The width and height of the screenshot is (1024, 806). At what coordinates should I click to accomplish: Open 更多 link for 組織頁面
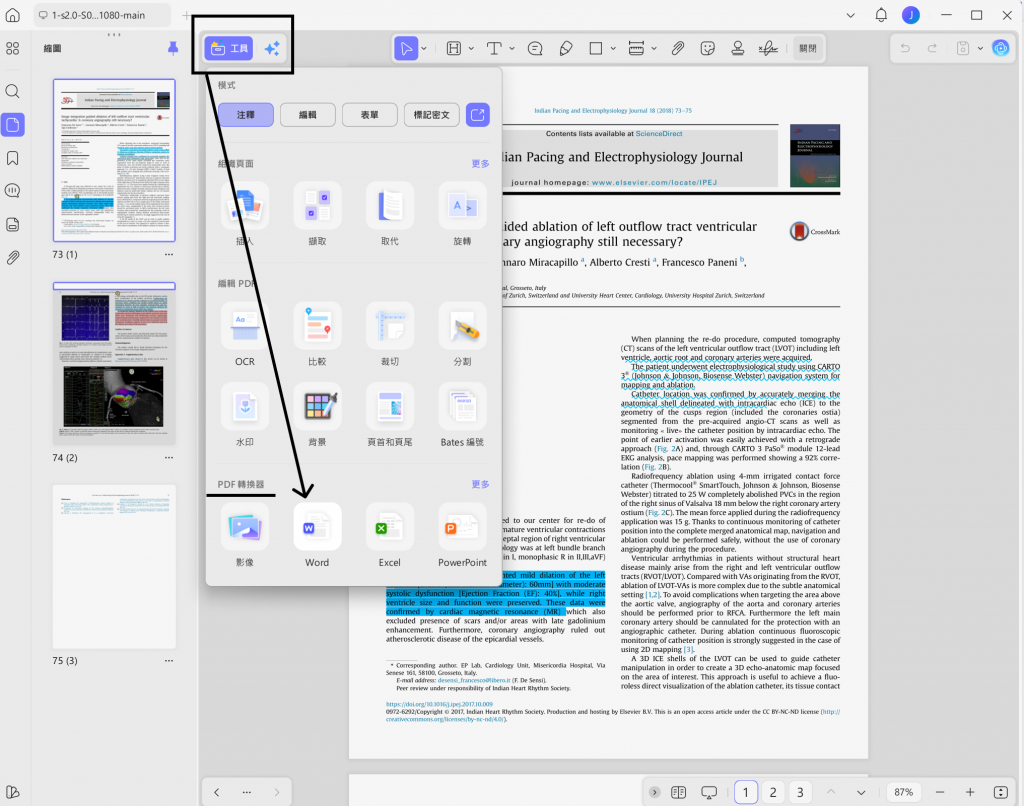point(480,164)
